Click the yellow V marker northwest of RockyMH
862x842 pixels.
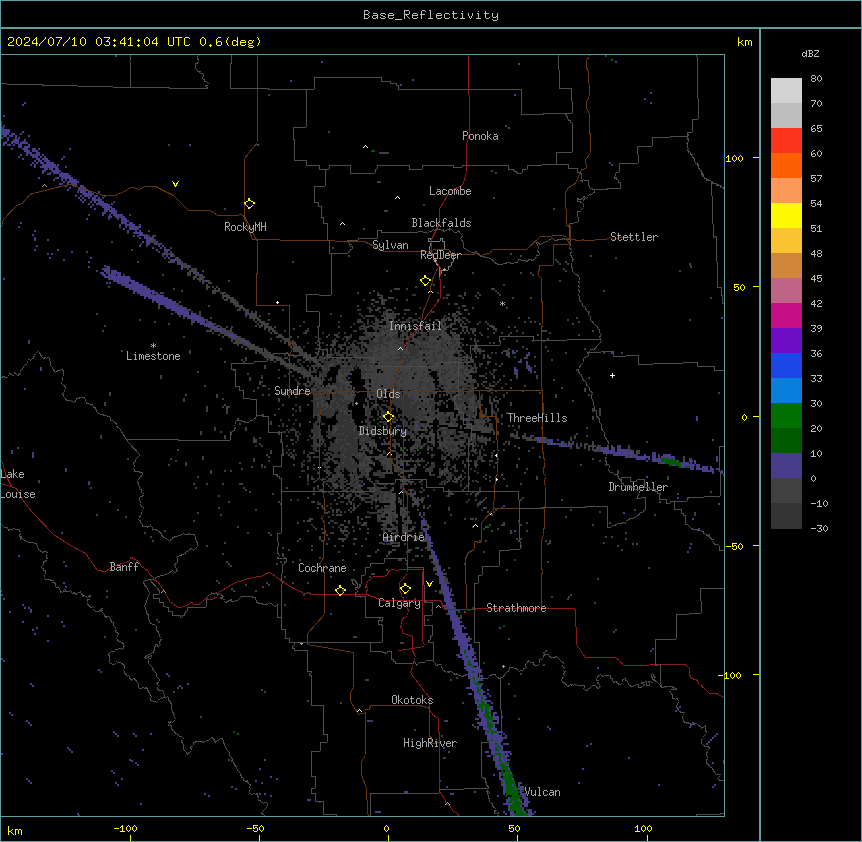(175, 184)
